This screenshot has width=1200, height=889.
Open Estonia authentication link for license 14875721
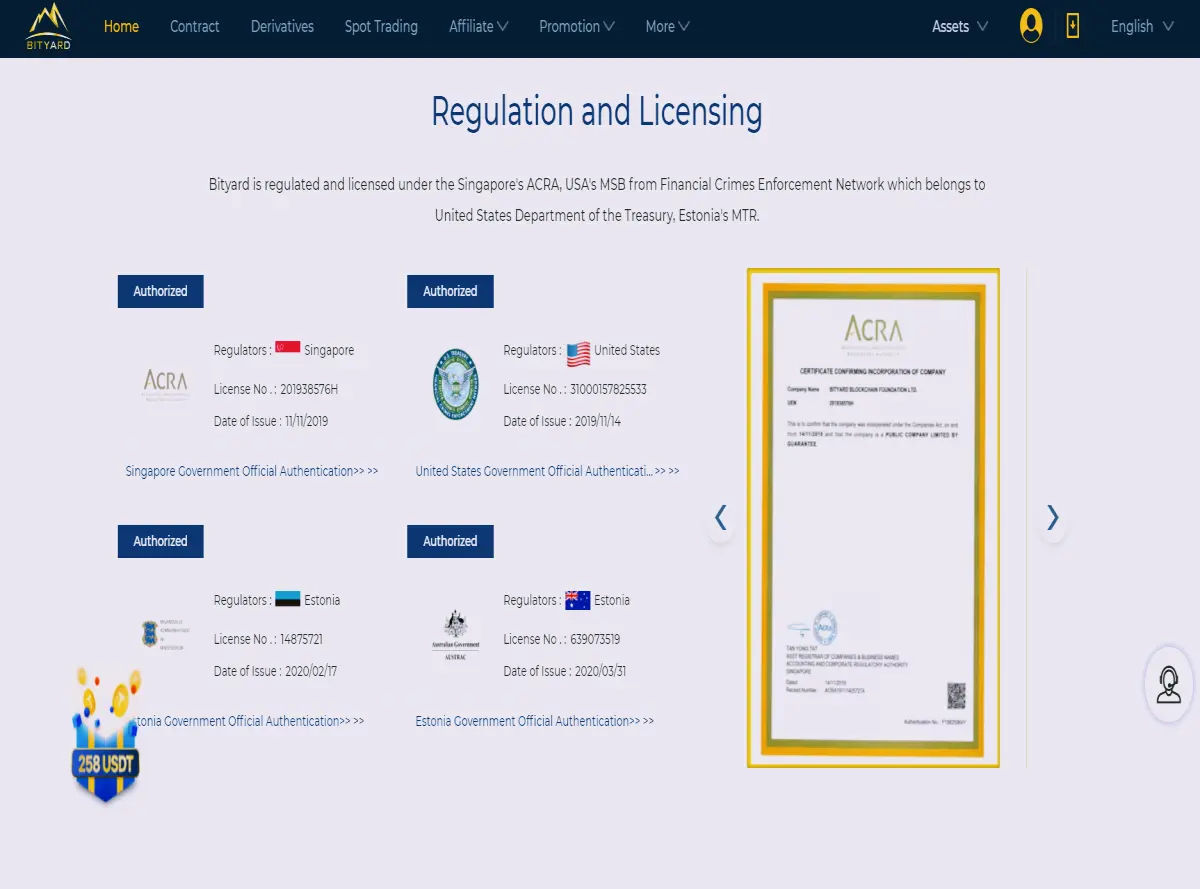click(249, 721)
